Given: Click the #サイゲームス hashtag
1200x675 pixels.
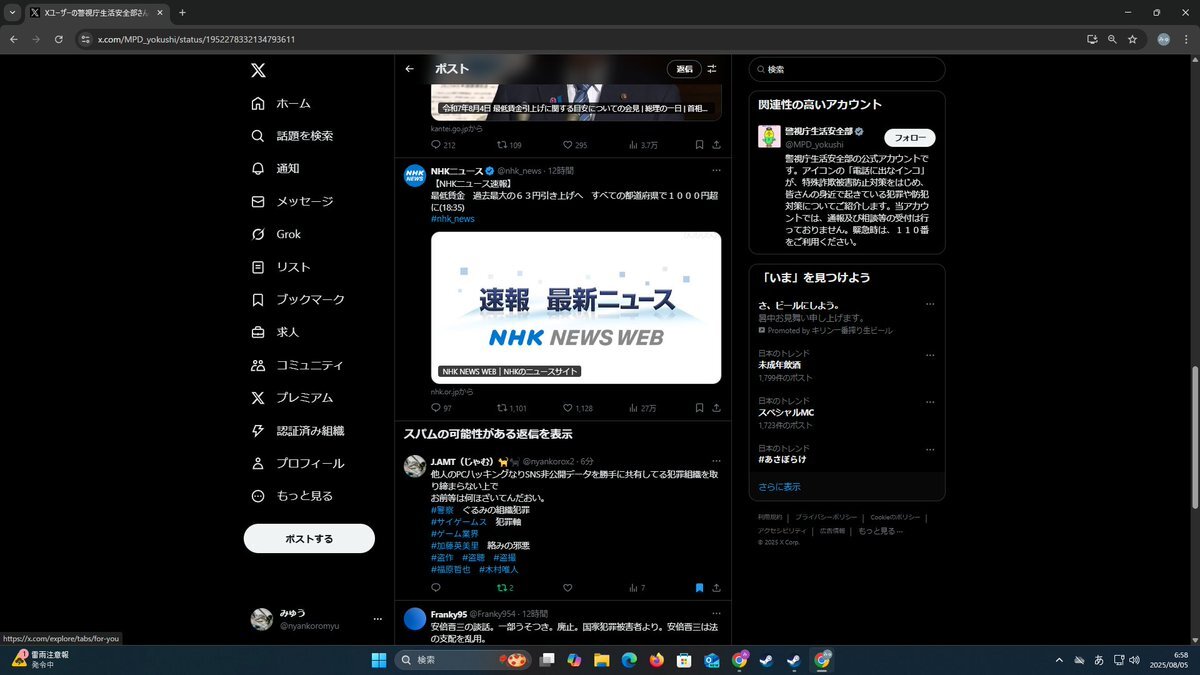Looking at the screenshot, I should pyautogui.click(x=459, y=522).
